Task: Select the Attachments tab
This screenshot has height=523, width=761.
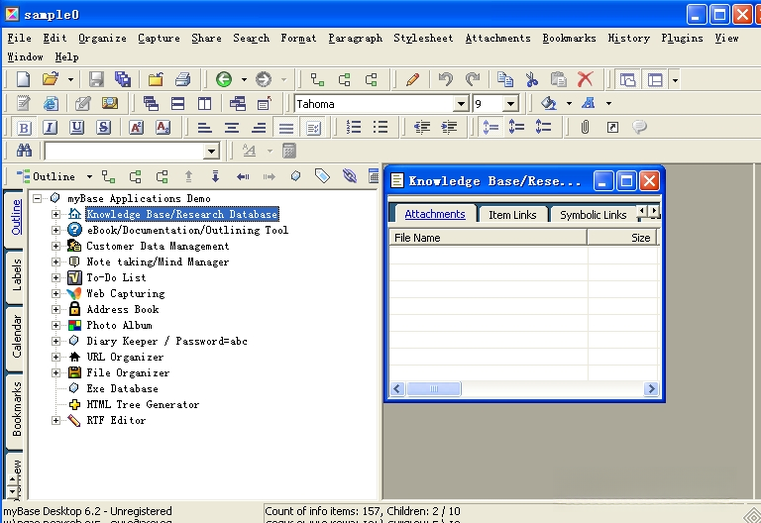Action: pyautogui.click(x=434, y=214)
